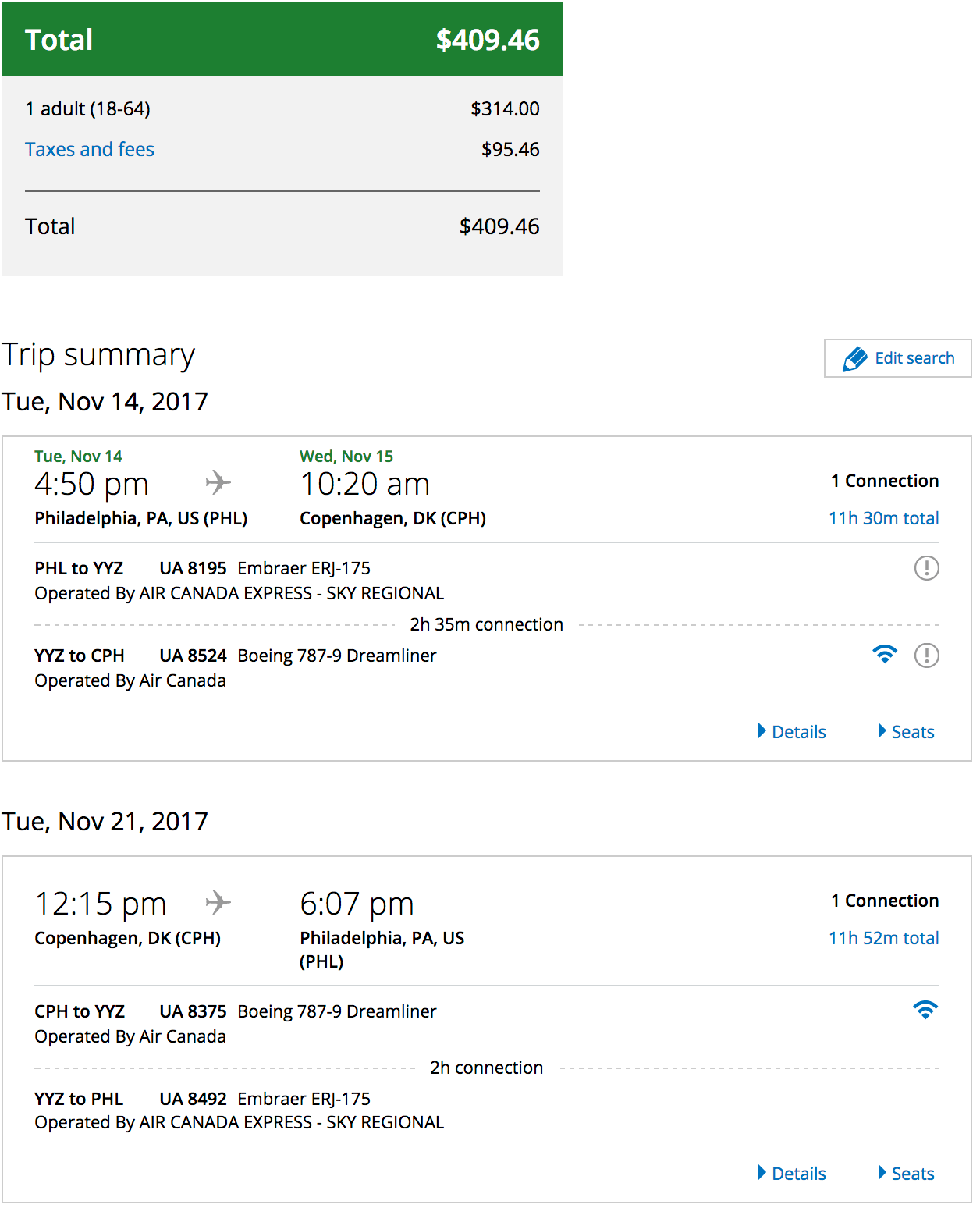Click the 1 adult (18-64) fare row
The image size is (980, 1208).
coord(282,108)
